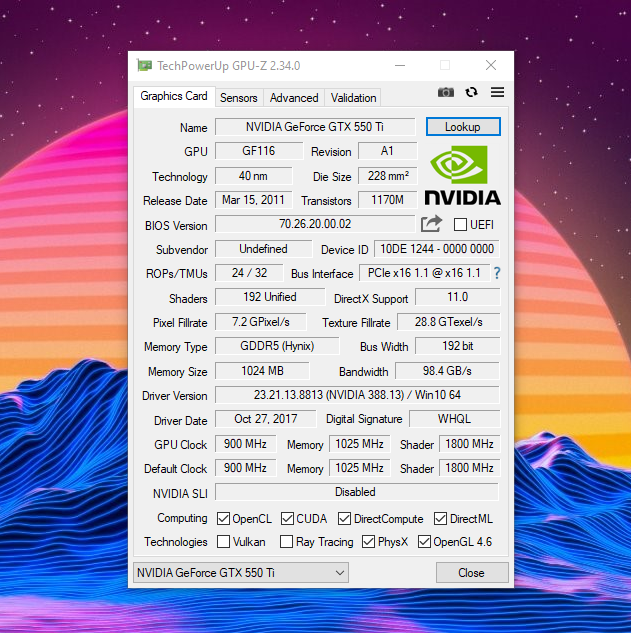Toggle the DirectML checkbox
631x633 pixels.
pyautogui.click(x=440, y=518)
